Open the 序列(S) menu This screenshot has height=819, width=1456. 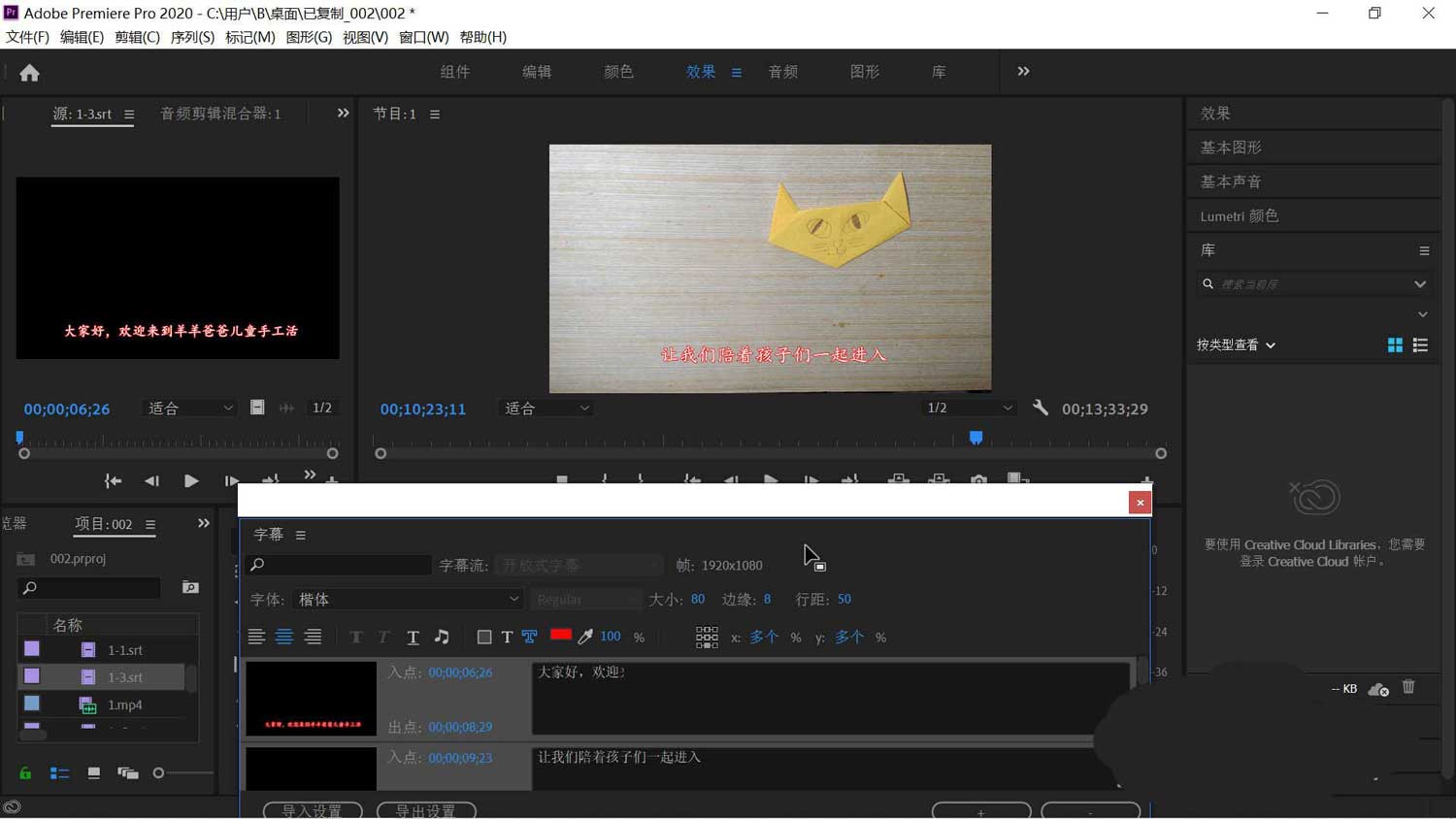tap(192, 37)
